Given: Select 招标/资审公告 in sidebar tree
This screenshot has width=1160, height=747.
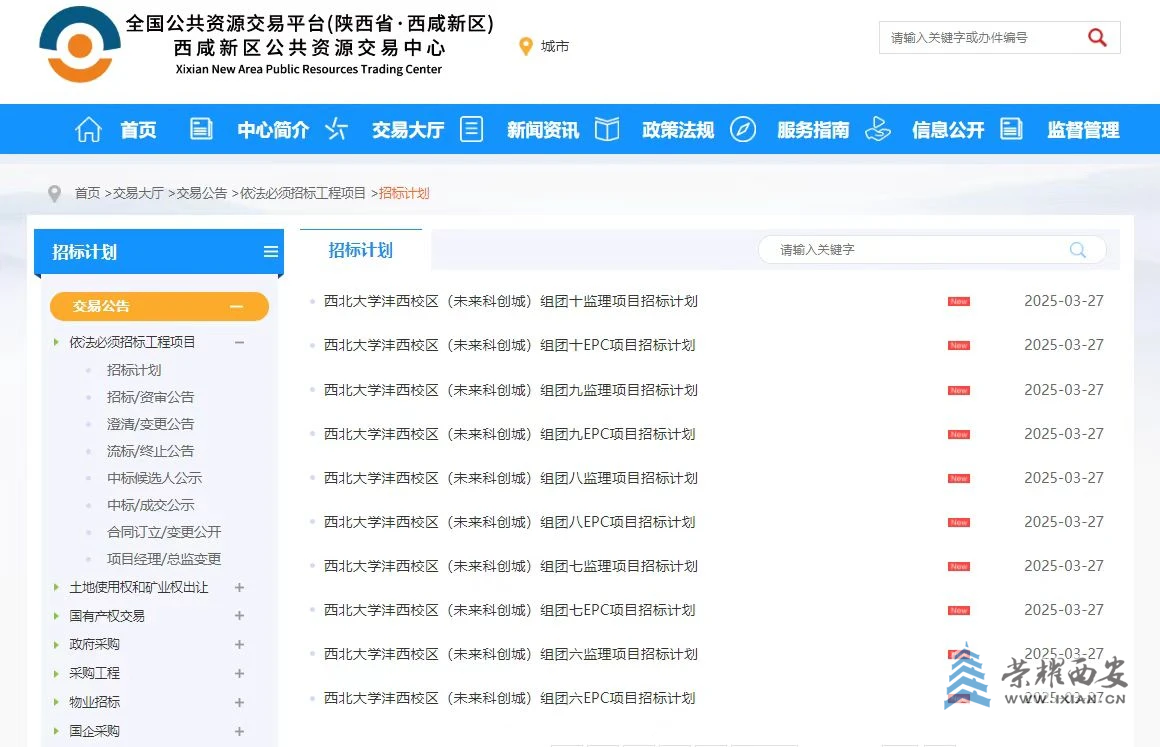Looking at the screenshot, I should pyautogui.click(x=150, y=397).
